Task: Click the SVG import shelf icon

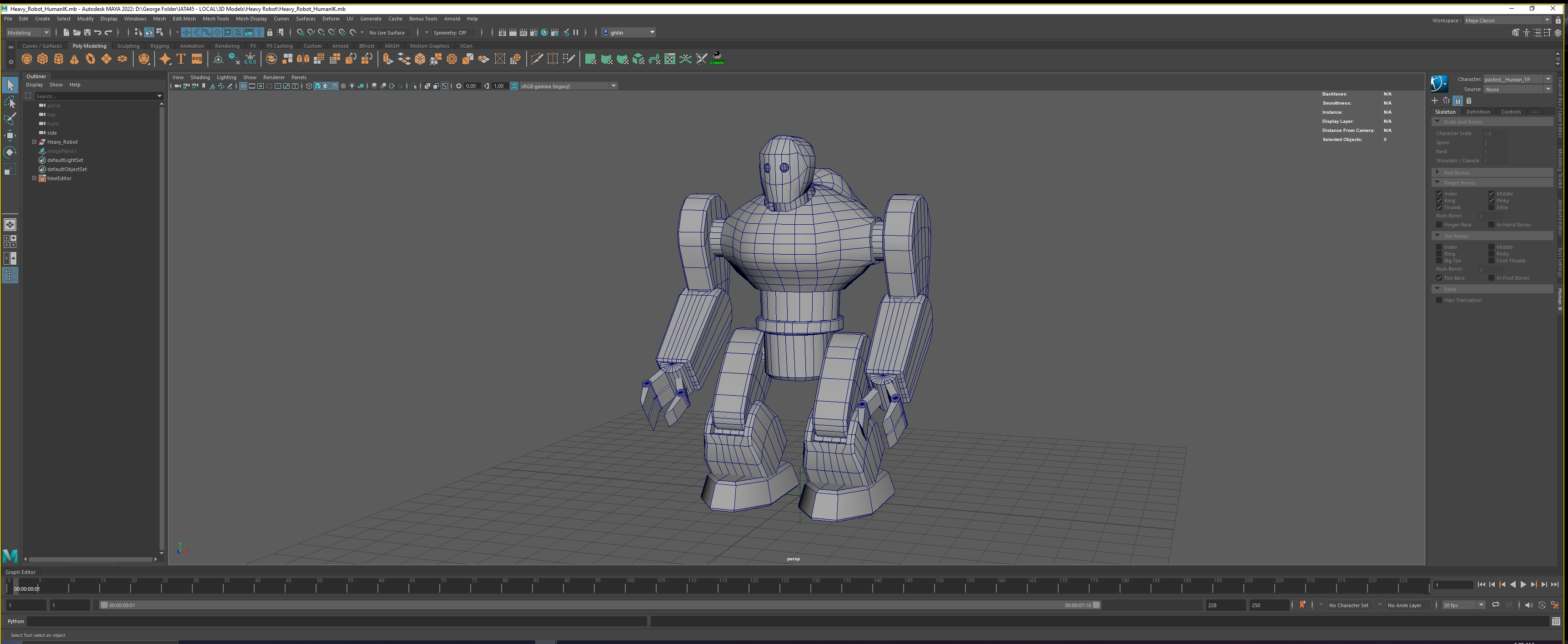Action: coord(196,59)
